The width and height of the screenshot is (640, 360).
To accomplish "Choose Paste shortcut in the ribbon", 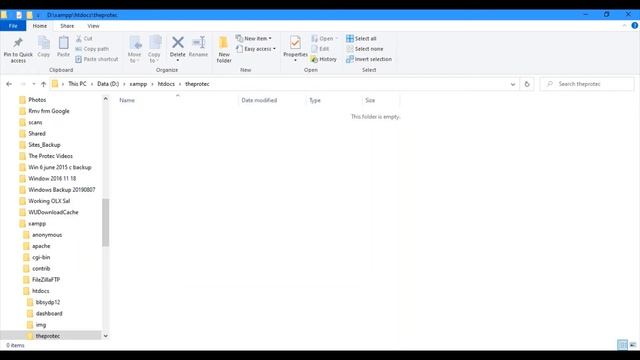I will click(x=97, y=59).
